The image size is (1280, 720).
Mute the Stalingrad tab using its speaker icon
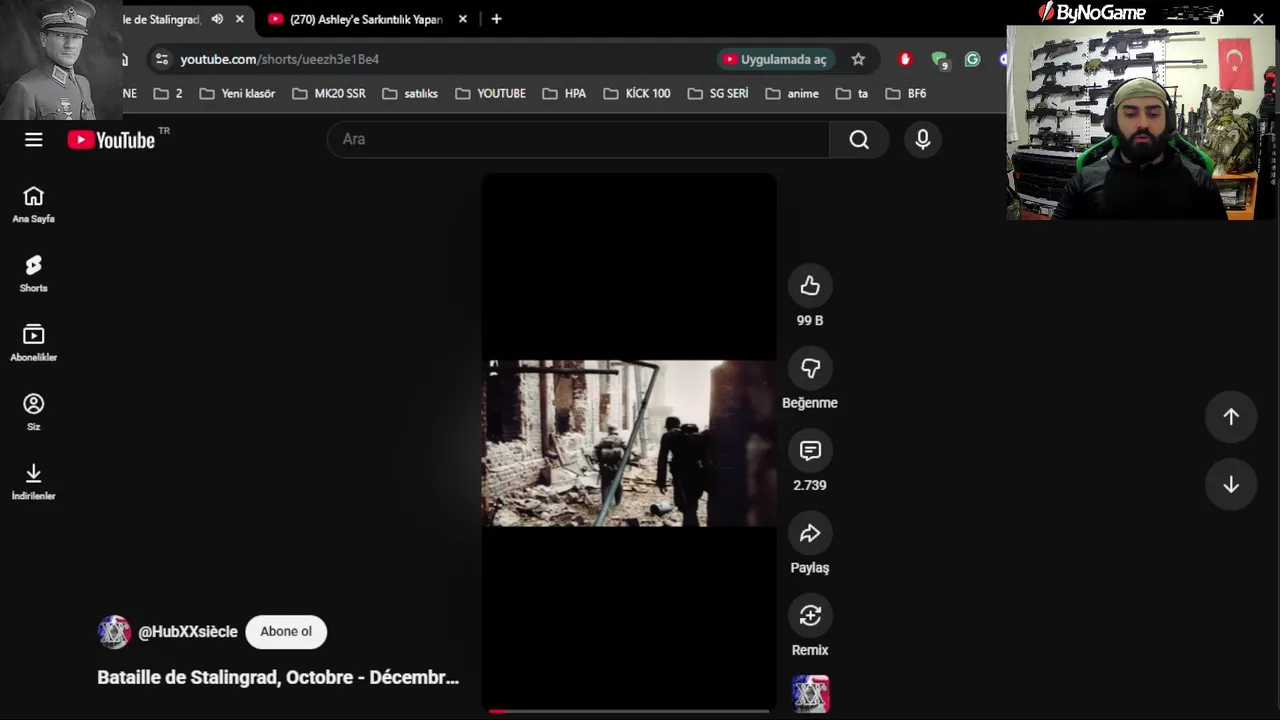pos(217,19)
